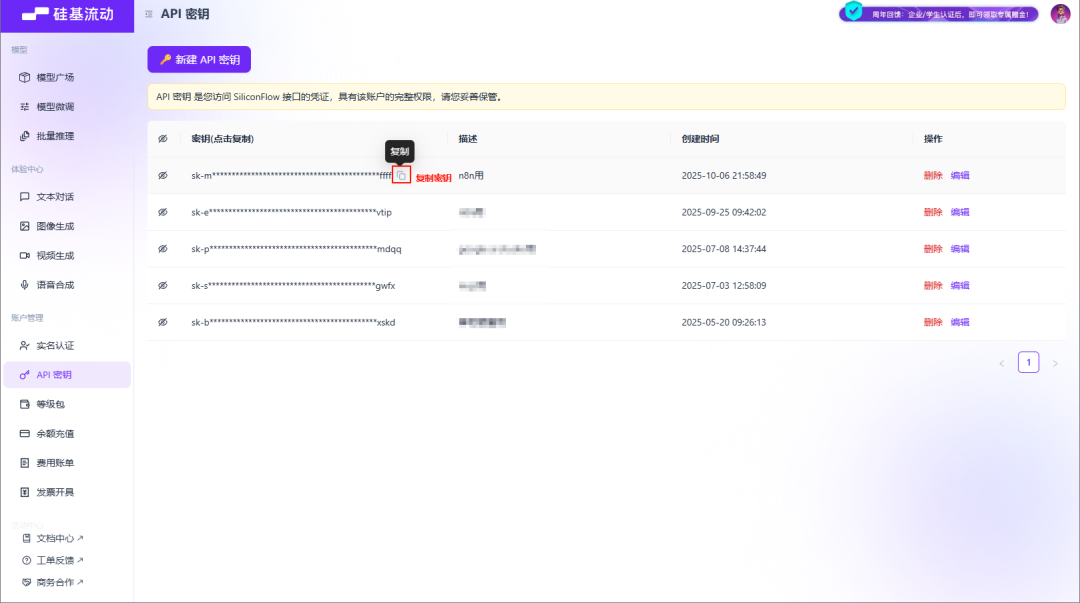Delete the key created 2025-07-03
This screenshot has width=1080, height=603.
[x=933, y=285]
